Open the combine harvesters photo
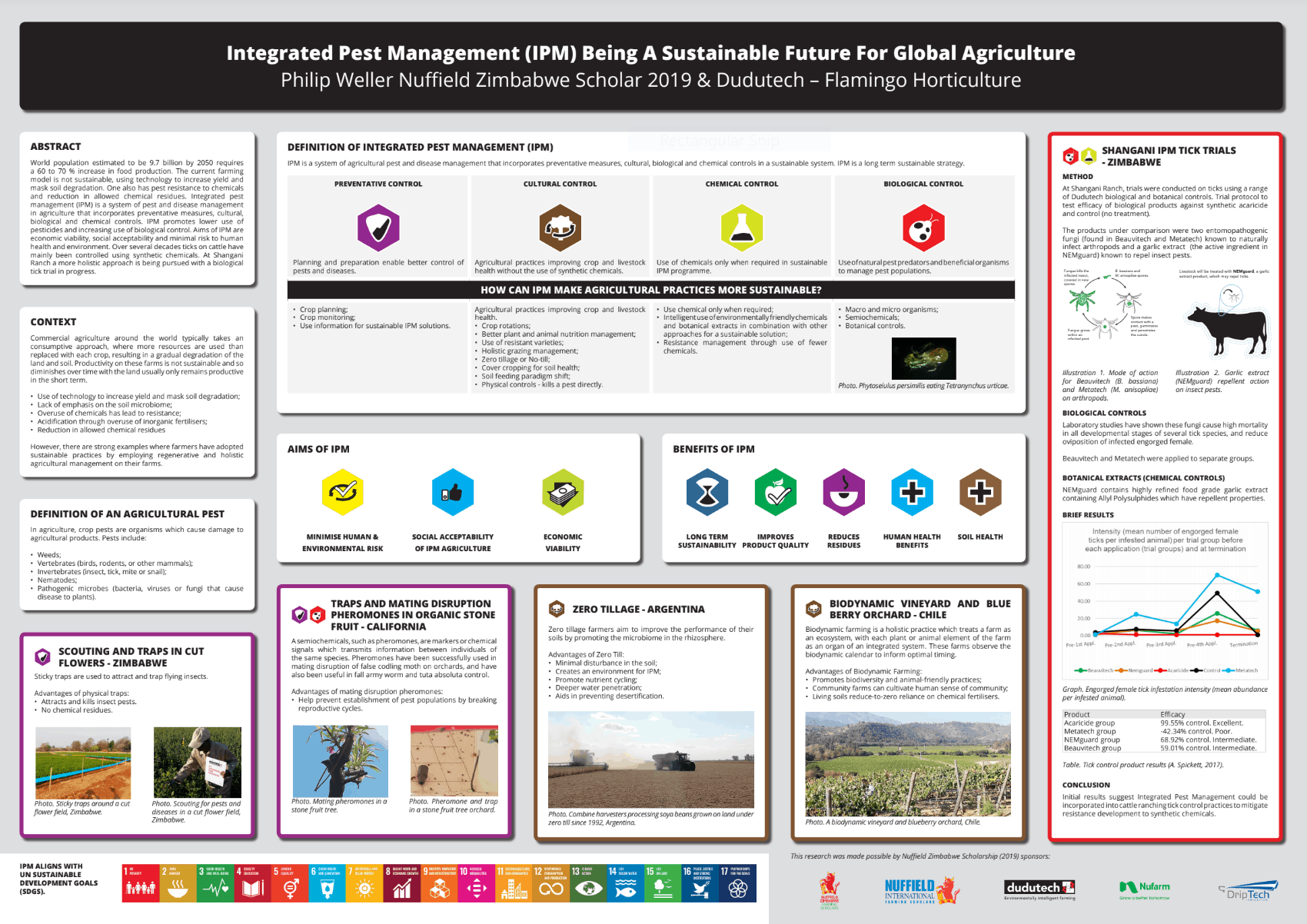1307x924 pixels. [650, 759]
